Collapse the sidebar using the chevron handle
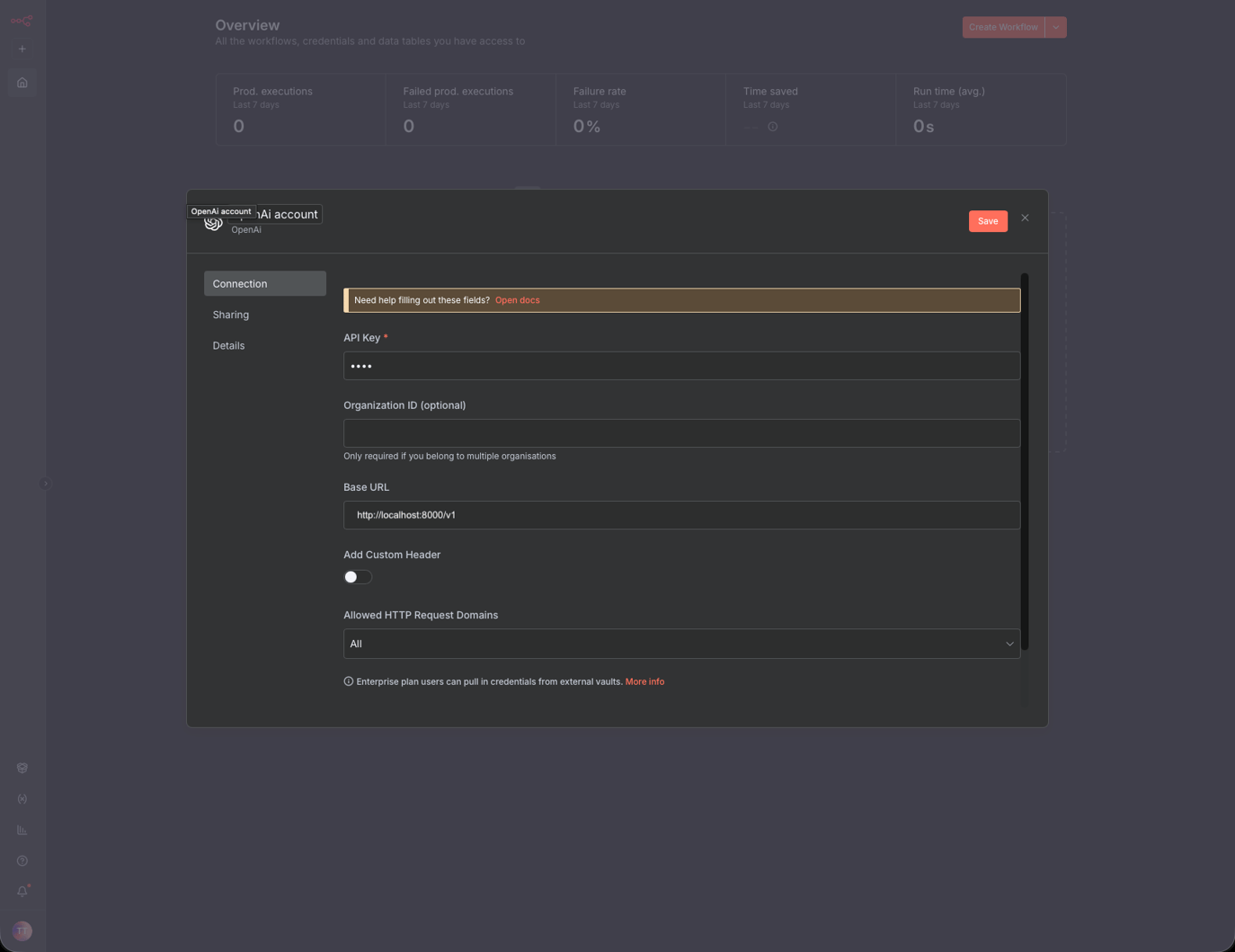The height and width of the screenshot is (952, 1235). click(45, 484)
